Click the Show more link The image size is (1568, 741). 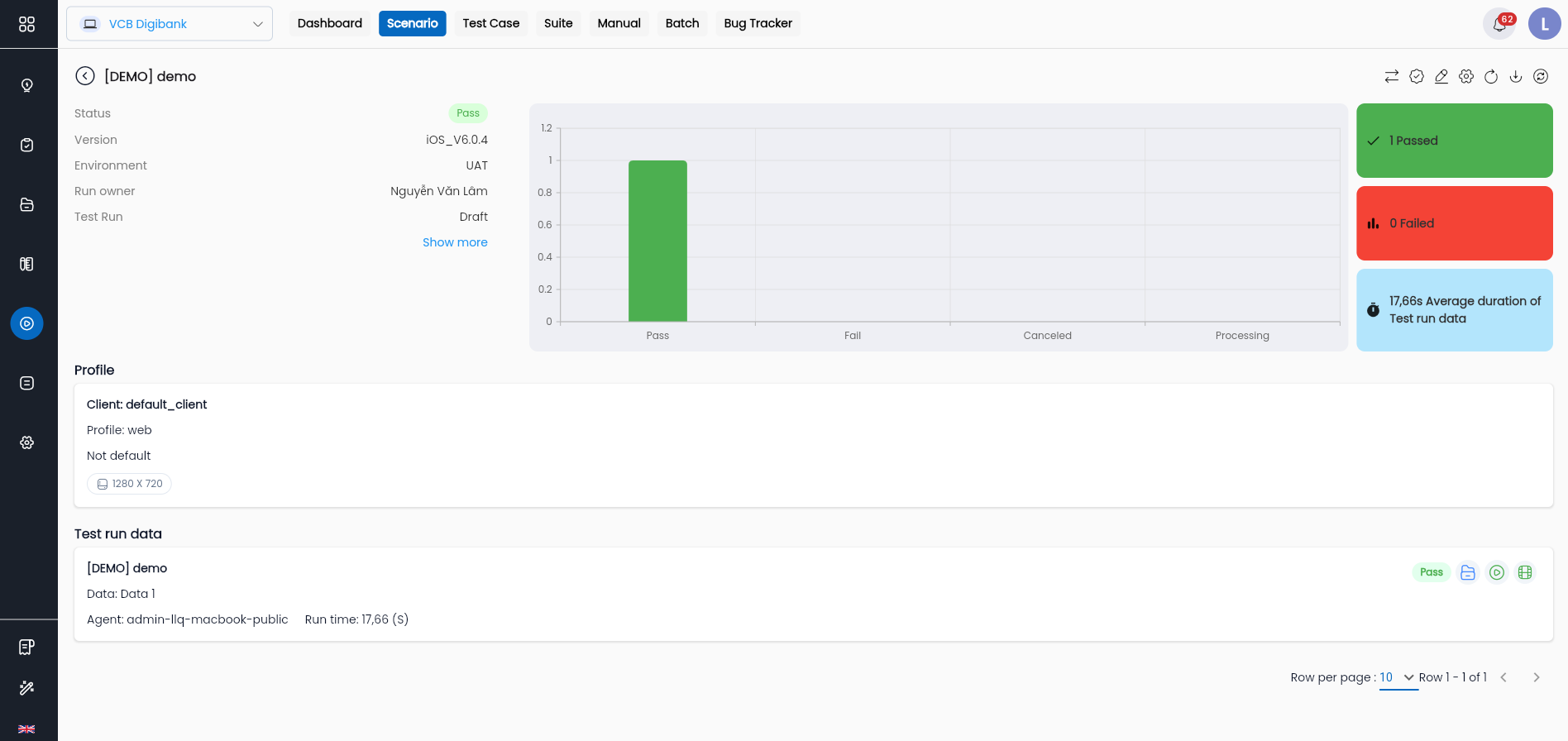coord(455,242)
